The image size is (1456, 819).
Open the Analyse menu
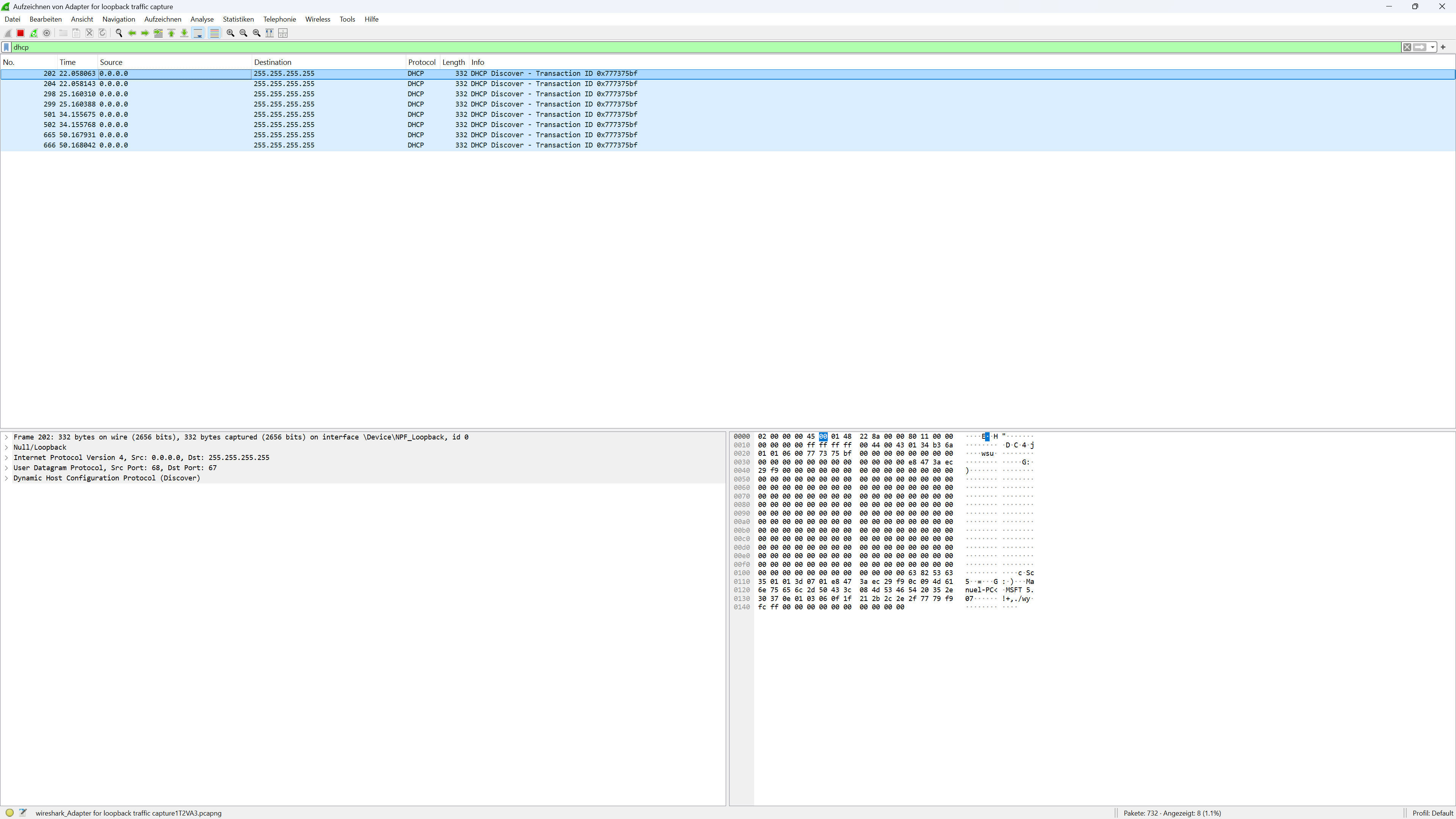click(202, 19)
